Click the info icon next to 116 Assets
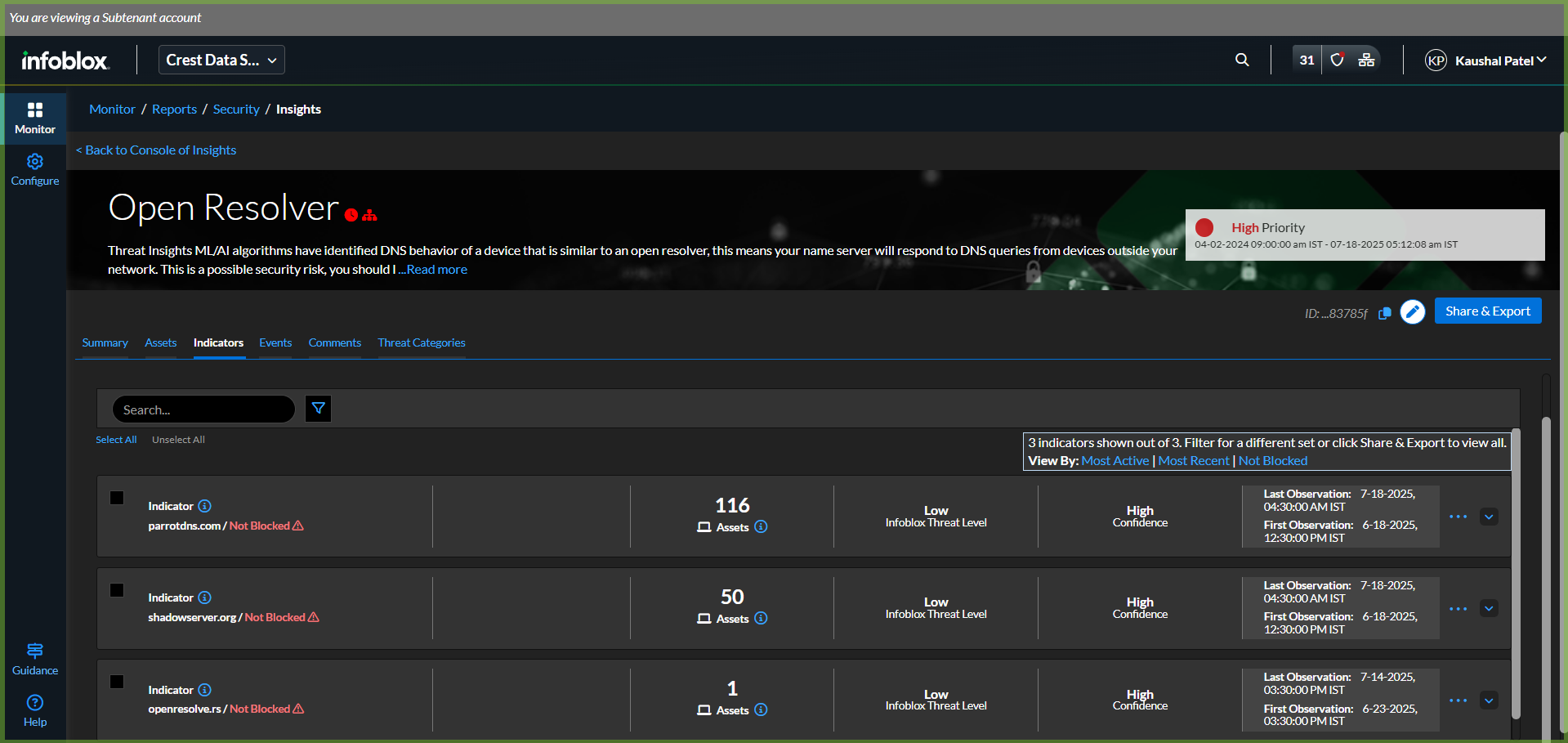This screenshot has width=1568, height=743. pyautogui.click(x=761, y=526)
